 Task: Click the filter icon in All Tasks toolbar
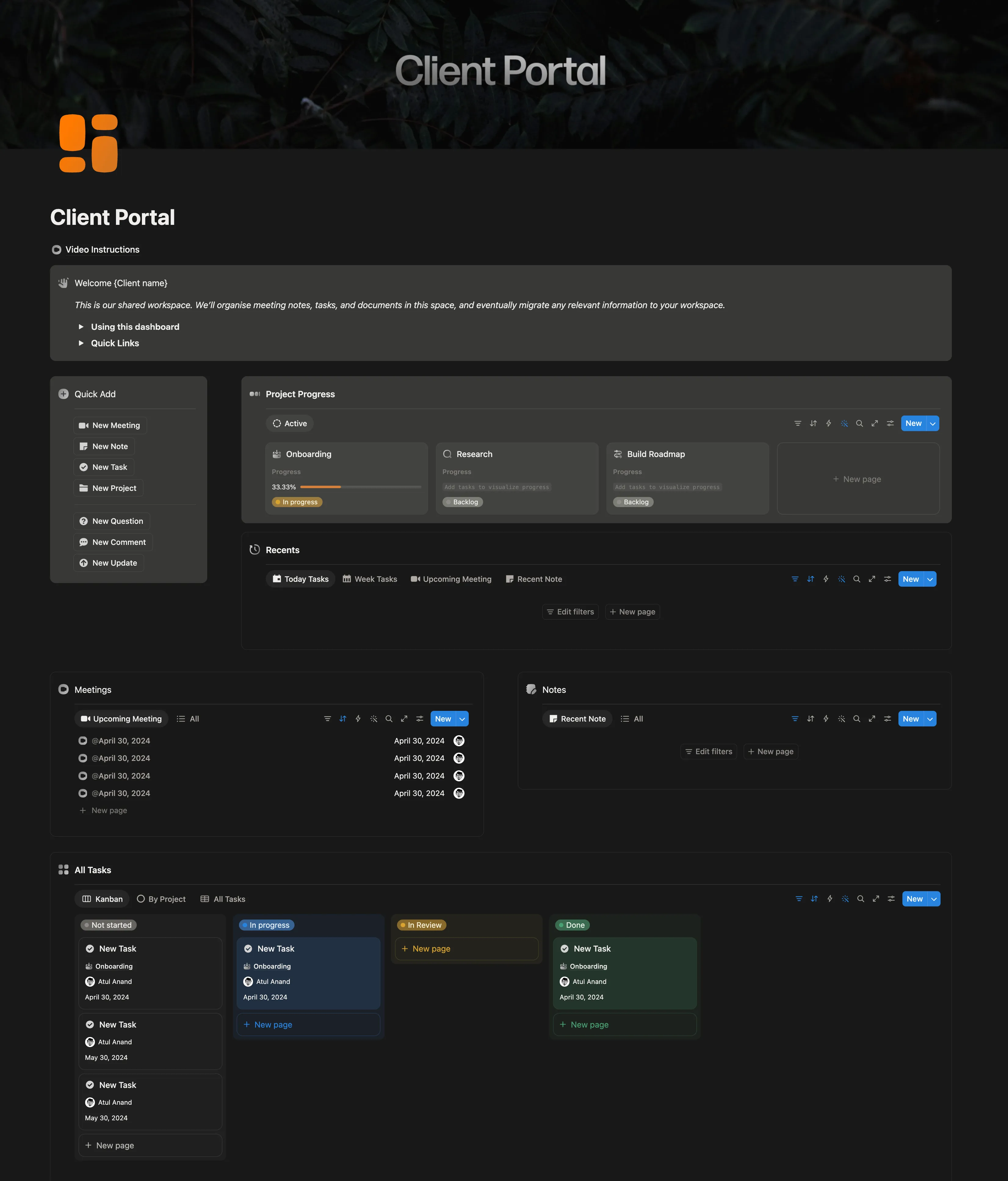(x=799, y=899)
